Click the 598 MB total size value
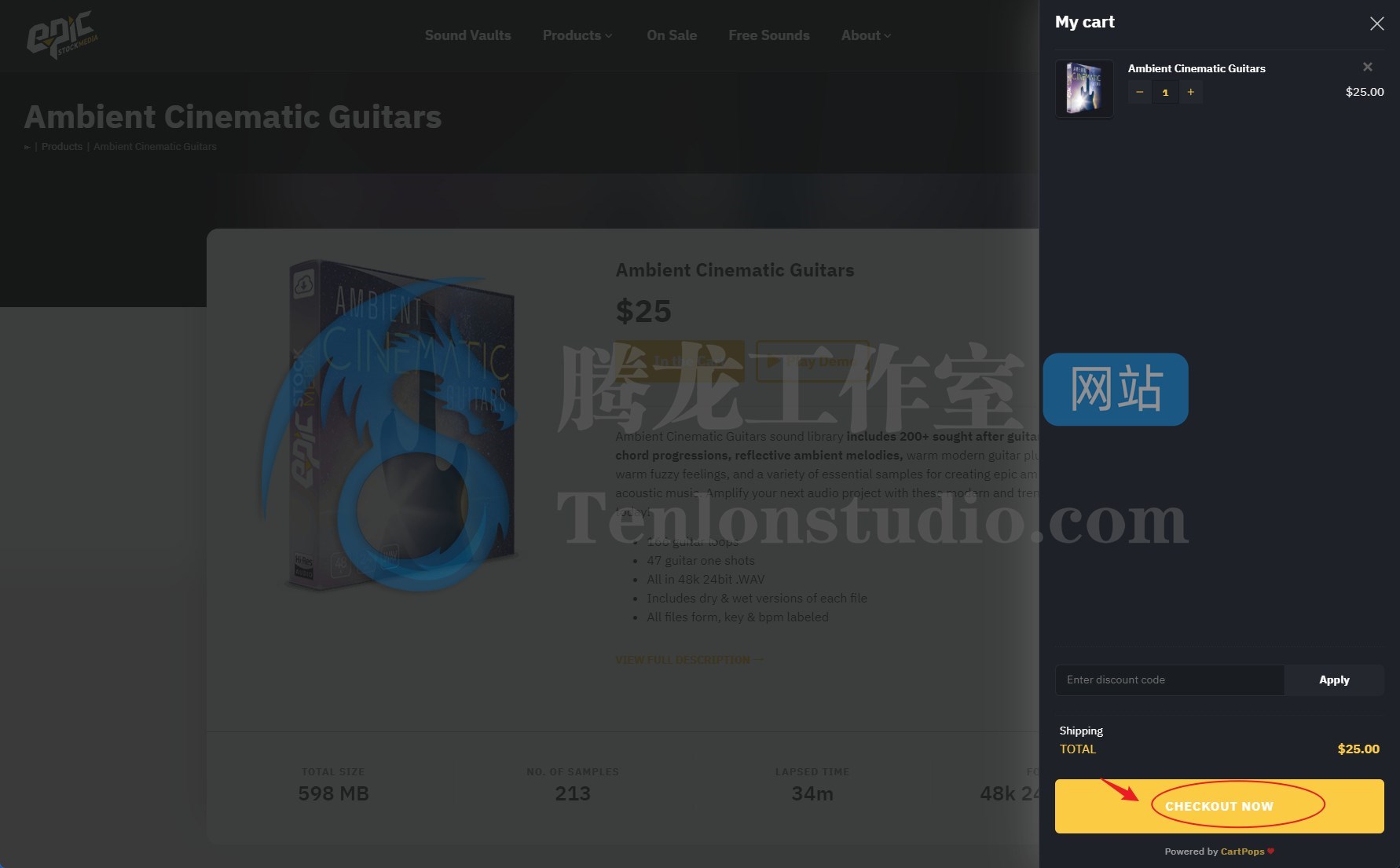Screen dimensions: 1400x868 click(333, 794)
